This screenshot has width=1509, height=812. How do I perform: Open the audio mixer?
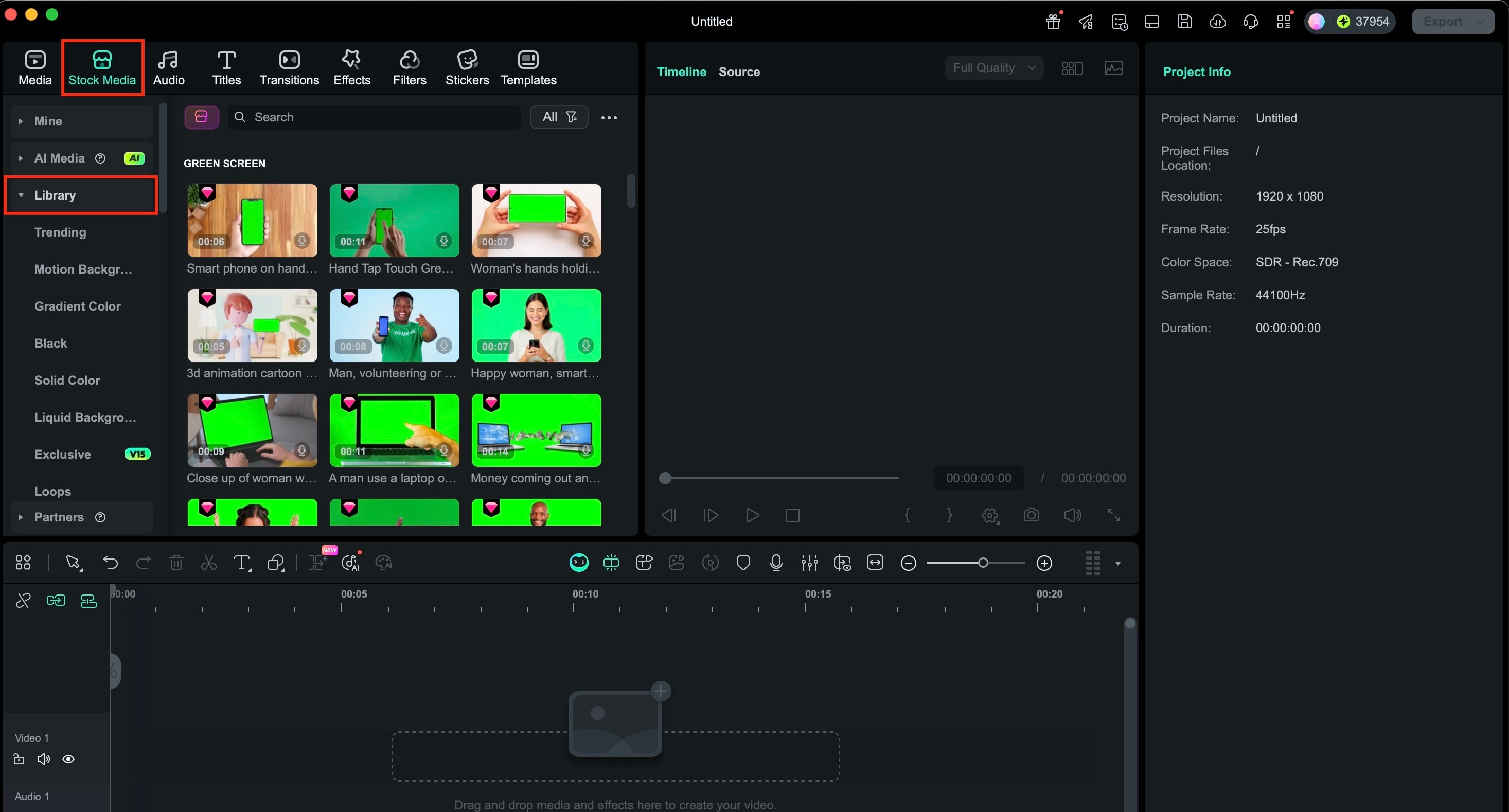point(809,563)
